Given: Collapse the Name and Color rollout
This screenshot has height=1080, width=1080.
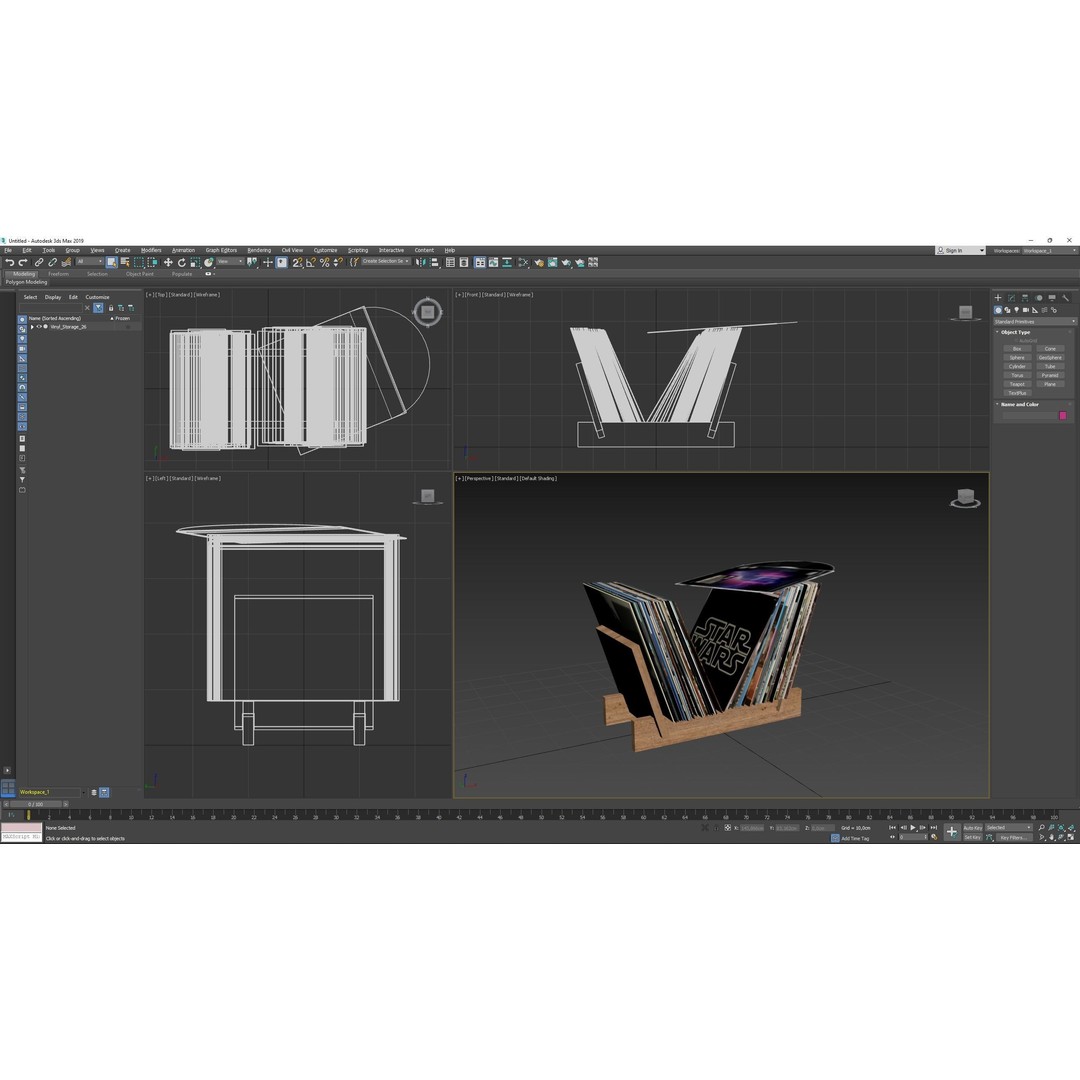Looking at the screenshot, I should coord(1017,404).
